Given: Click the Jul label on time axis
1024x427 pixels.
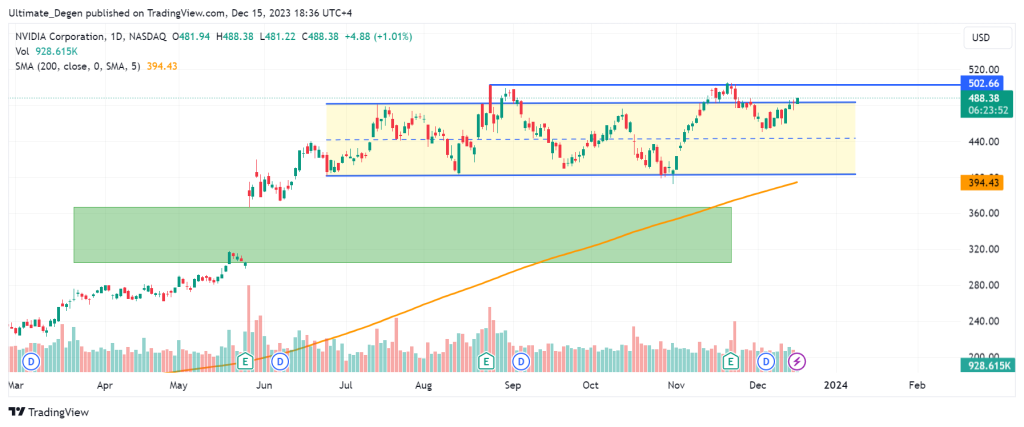Looking at the screenshot, I should [x=346, y=385].
